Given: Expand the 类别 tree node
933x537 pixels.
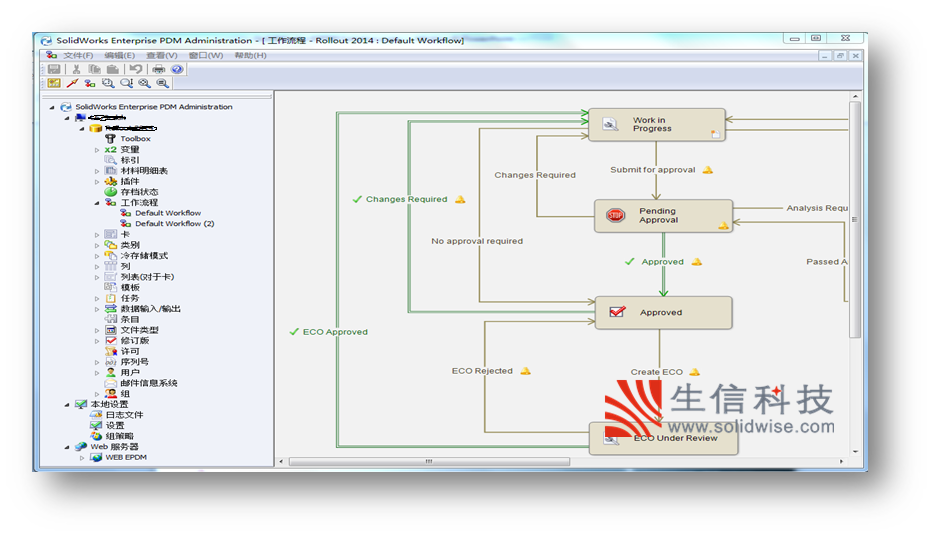Looking at the screenshot, I should [96, 245].
